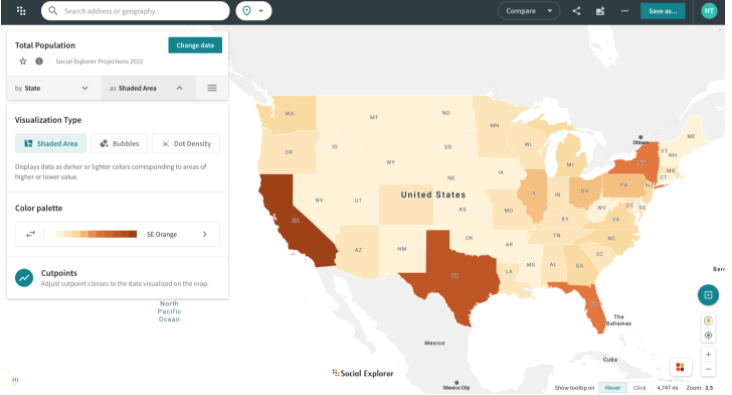The height and width of the screenshot is (395, 732).
Task: Zoom in with the plus button
Action: coord(708,354)
